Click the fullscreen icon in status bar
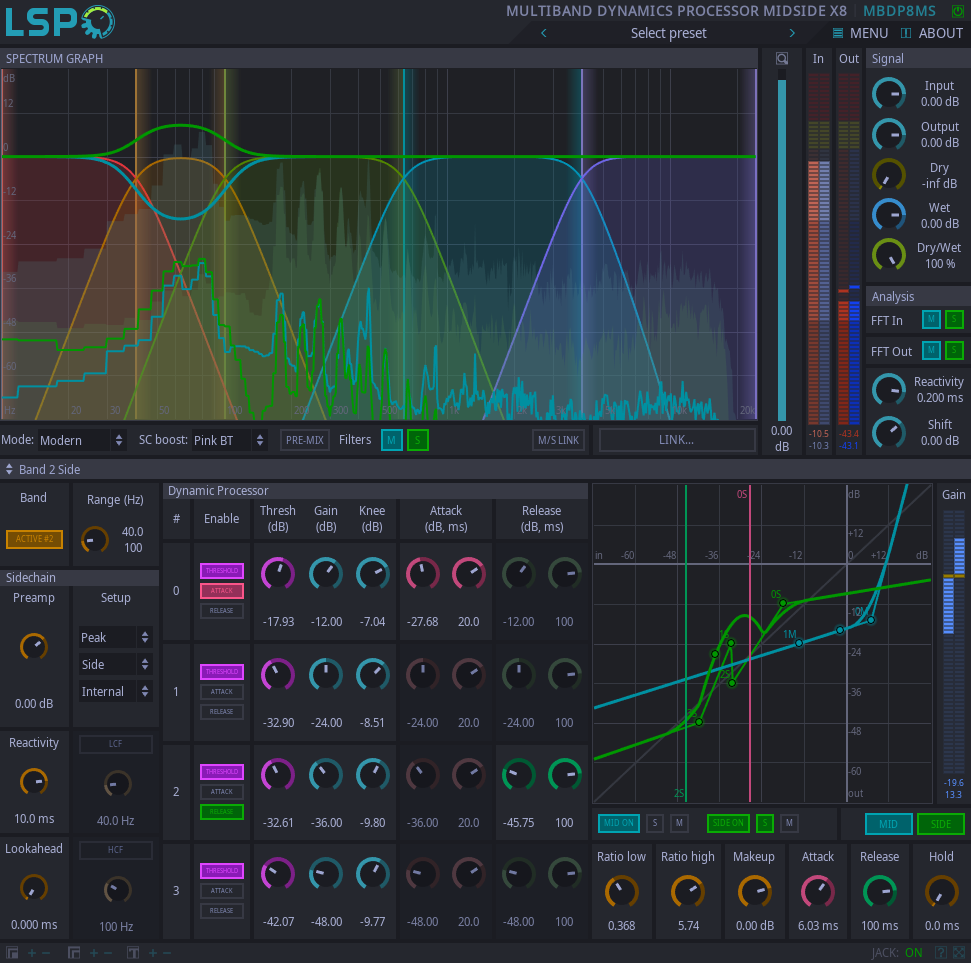 click(959, 953)
